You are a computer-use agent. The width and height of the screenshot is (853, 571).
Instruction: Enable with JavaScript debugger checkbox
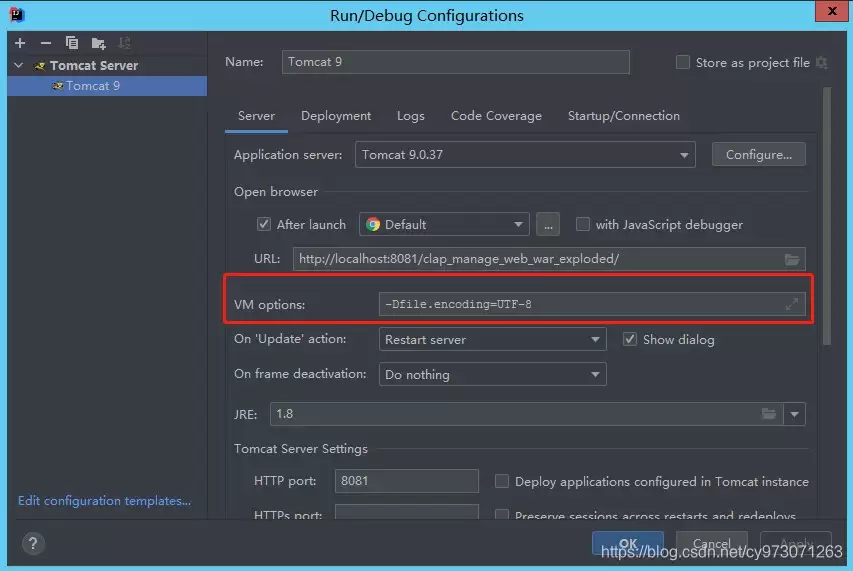click(583, 224)
